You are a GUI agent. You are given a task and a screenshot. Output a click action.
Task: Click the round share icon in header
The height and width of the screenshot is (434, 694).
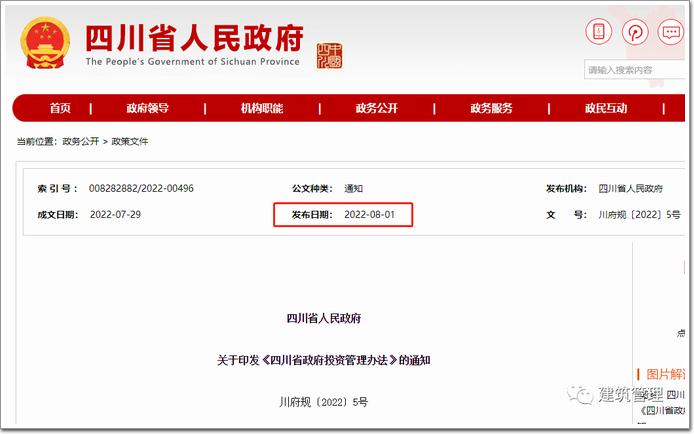click(x=635, y=32)
